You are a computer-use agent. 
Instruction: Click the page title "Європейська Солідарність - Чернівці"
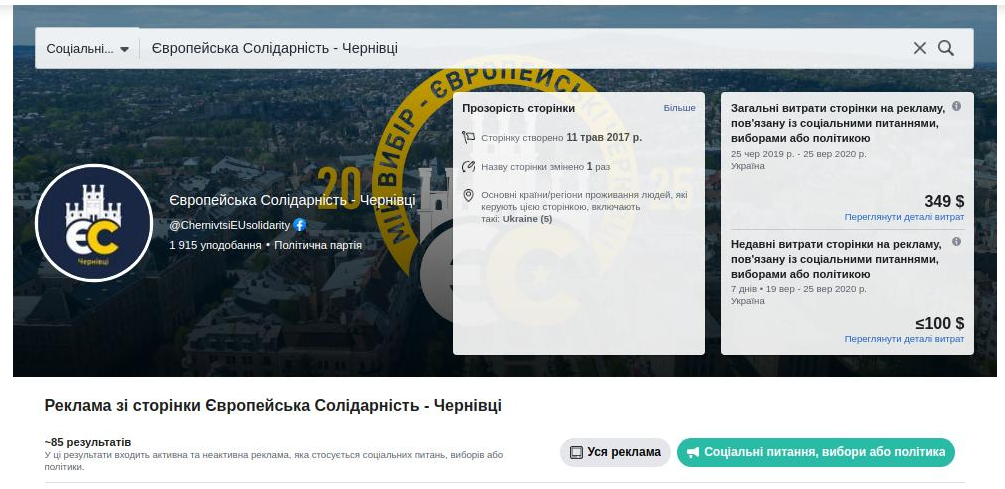click(292, 201)
